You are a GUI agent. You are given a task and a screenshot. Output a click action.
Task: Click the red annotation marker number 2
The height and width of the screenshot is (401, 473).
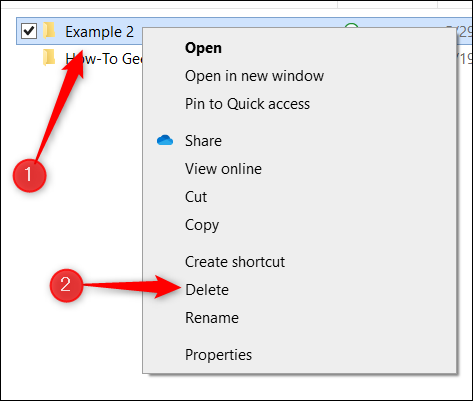[66, 285]
